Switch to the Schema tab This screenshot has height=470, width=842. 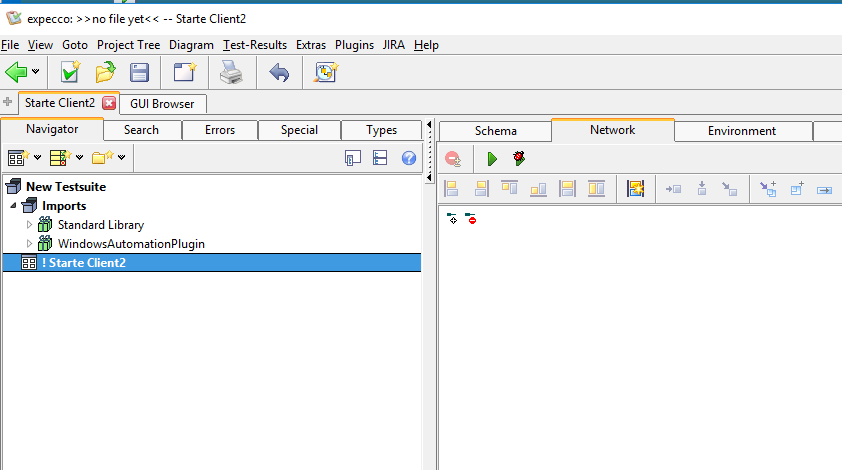[495, 130]
